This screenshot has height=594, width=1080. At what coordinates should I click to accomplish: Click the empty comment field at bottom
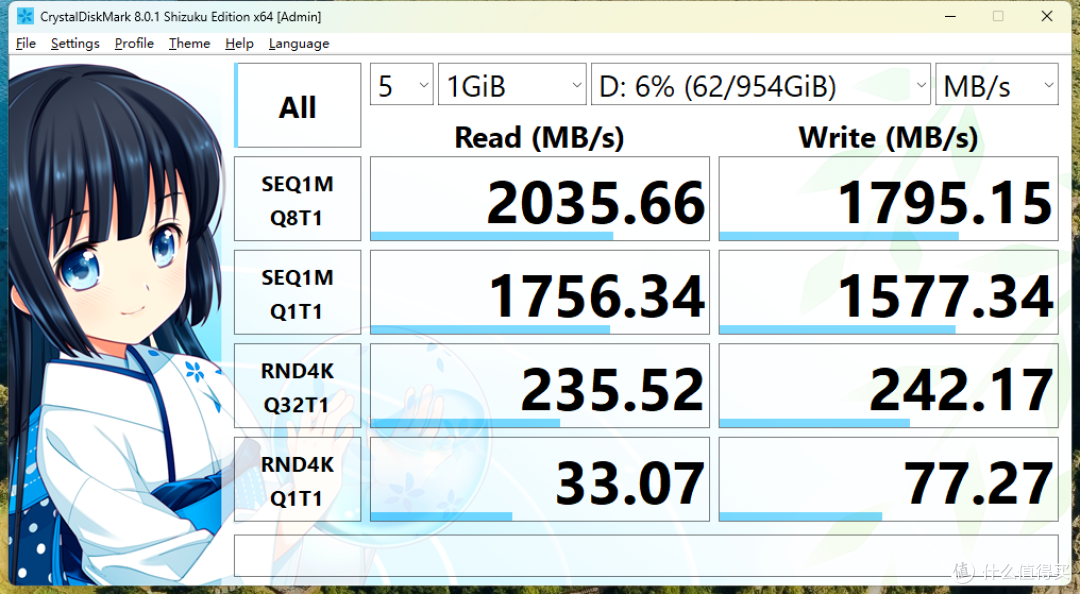coord(646,555)
